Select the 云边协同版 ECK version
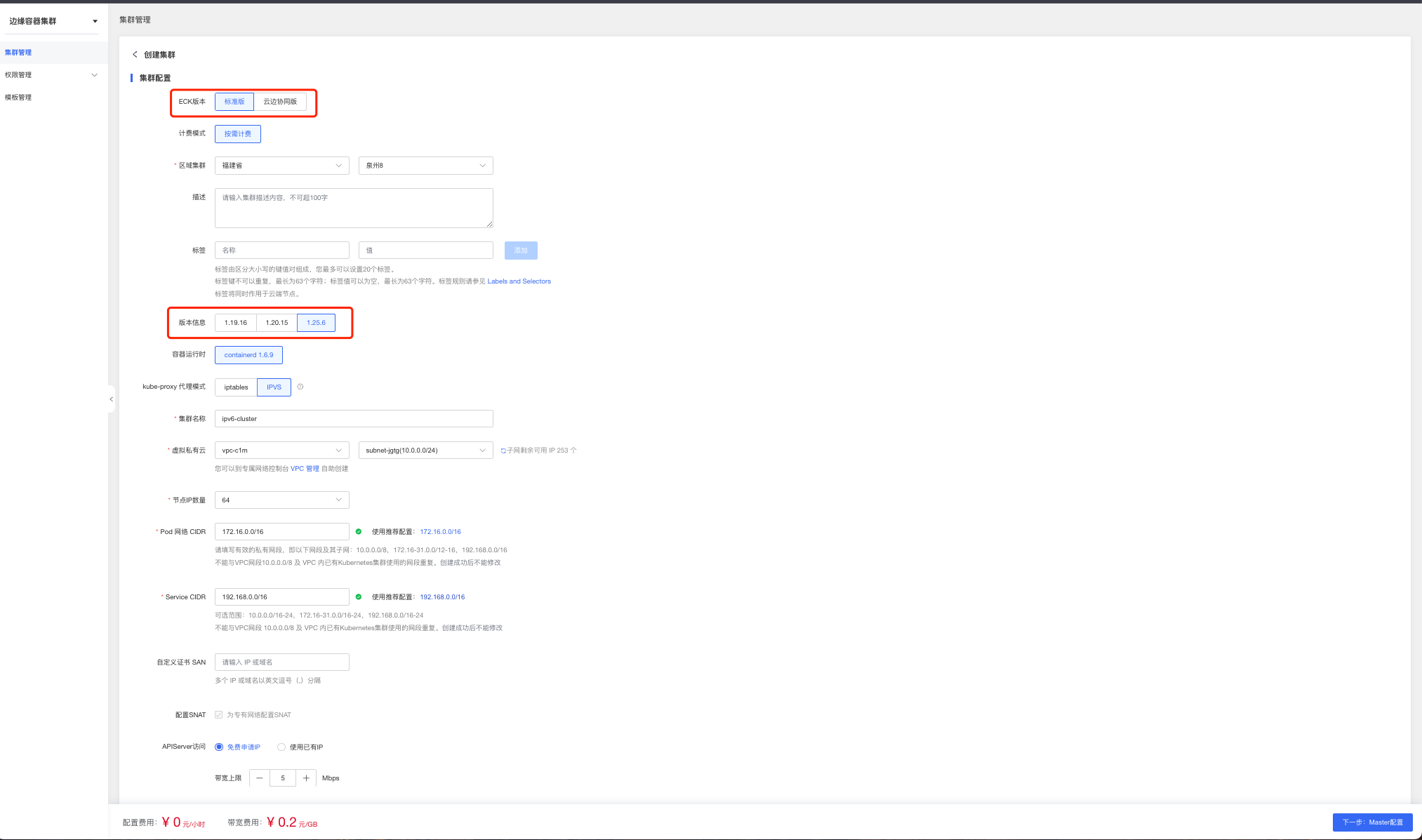This screenshot has width=1422, height=840. pyautogui.click(x=280, y=102)
